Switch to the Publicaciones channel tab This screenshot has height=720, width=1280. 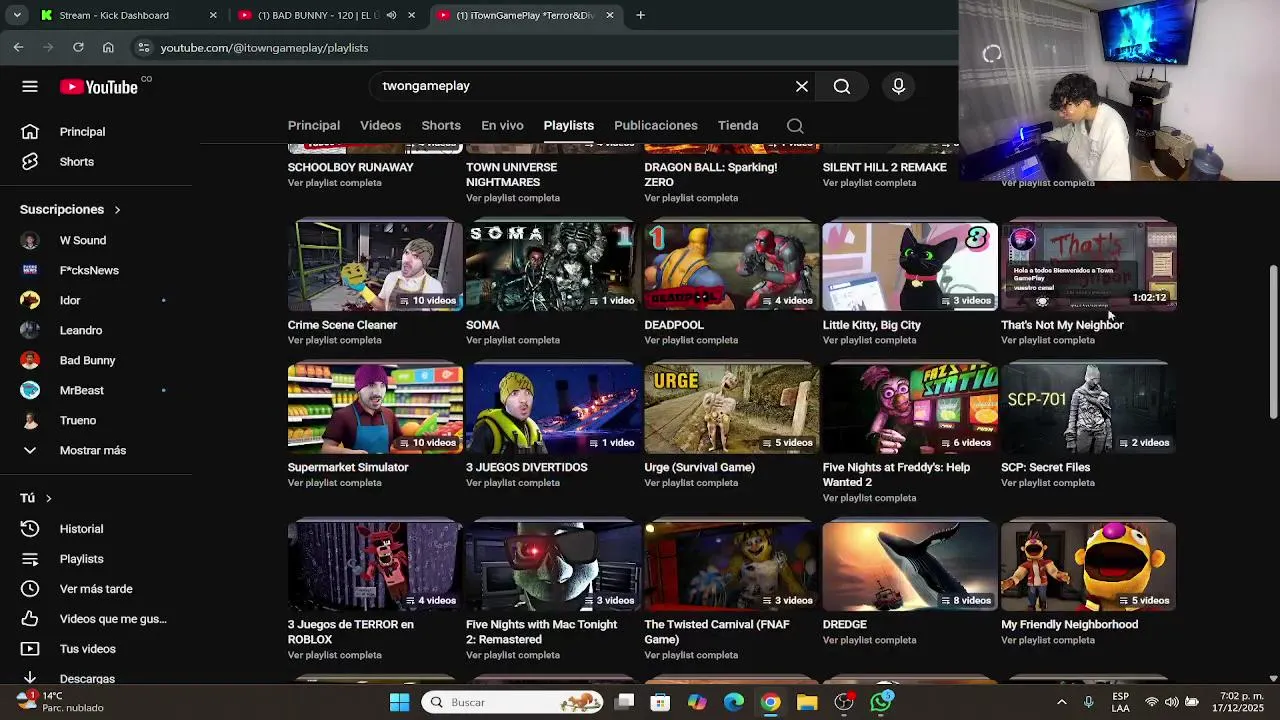point(656,126)
